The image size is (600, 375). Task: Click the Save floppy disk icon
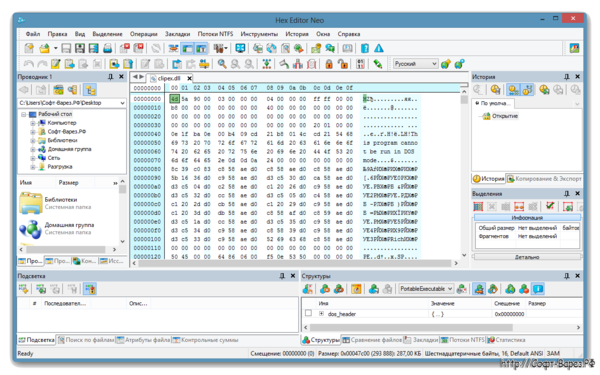(x=66, y=48)
